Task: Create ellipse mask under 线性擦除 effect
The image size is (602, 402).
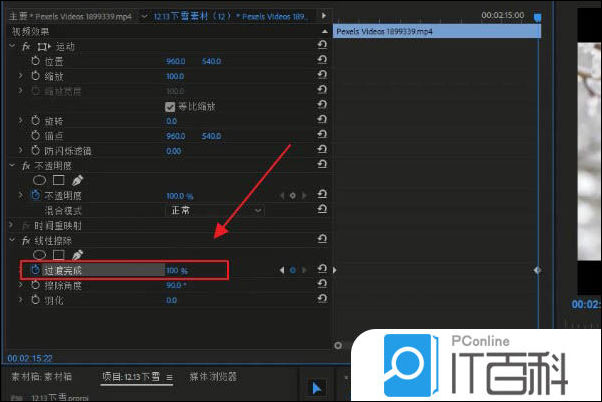Action: pyautogui.click(x=39, y=255)
